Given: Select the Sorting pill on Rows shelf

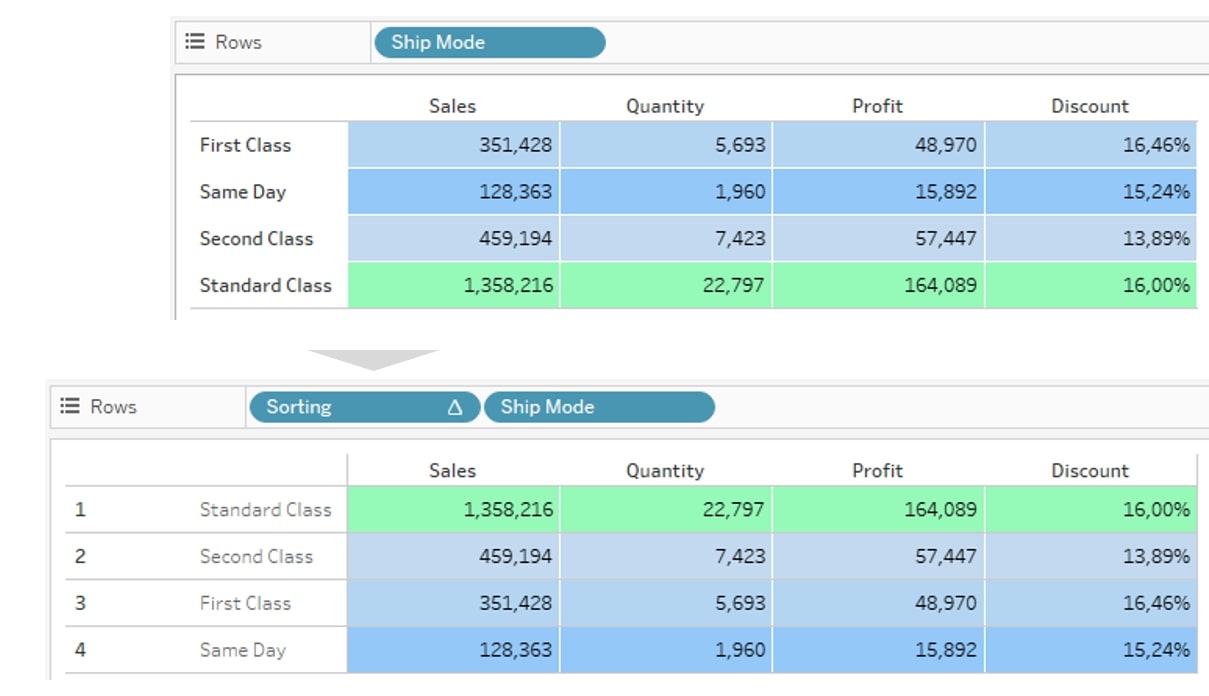Looking at the screenshot, I should click(x=365, y=407).
